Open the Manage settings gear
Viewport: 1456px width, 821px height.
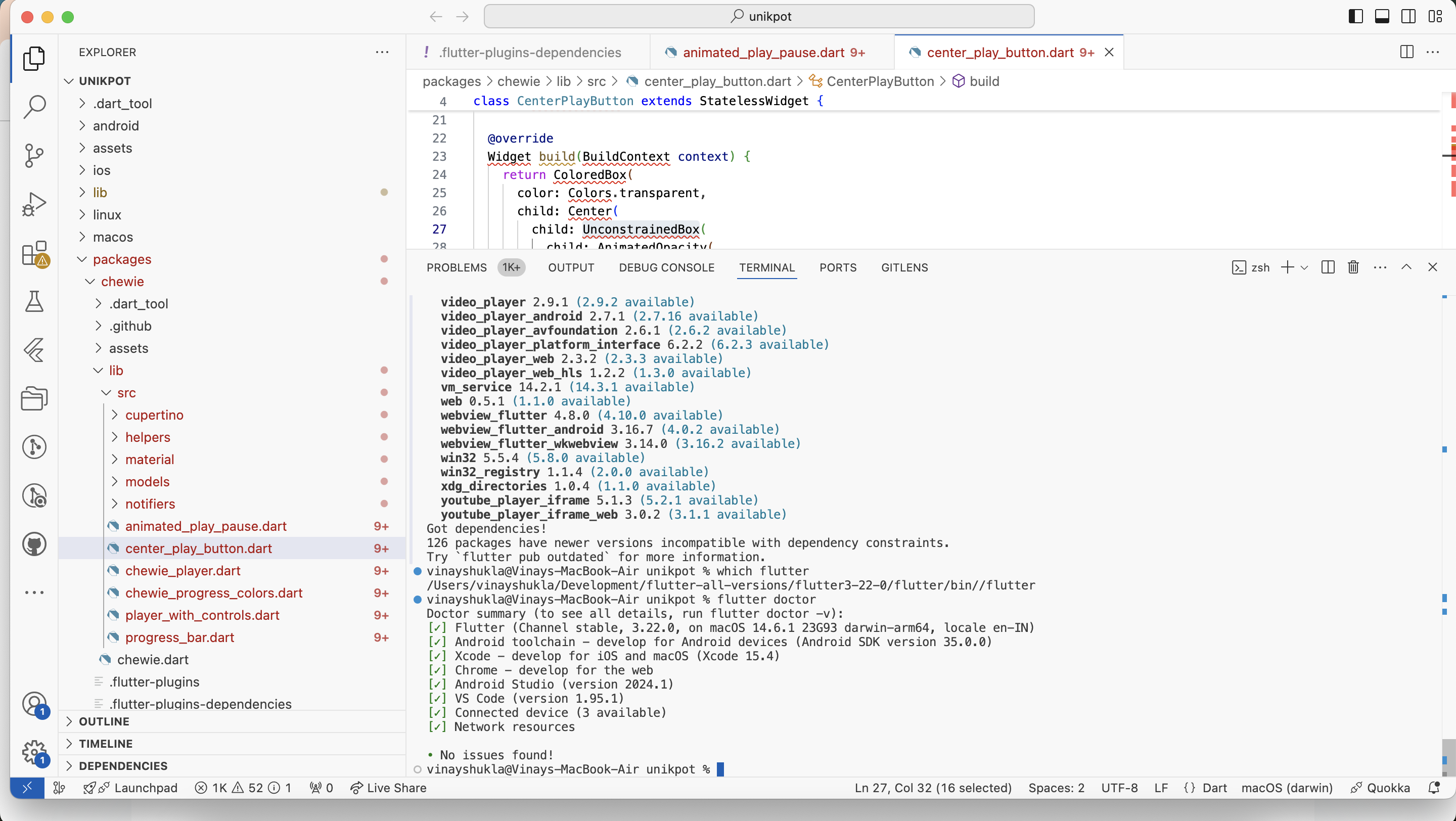click(x=35, y=753)
